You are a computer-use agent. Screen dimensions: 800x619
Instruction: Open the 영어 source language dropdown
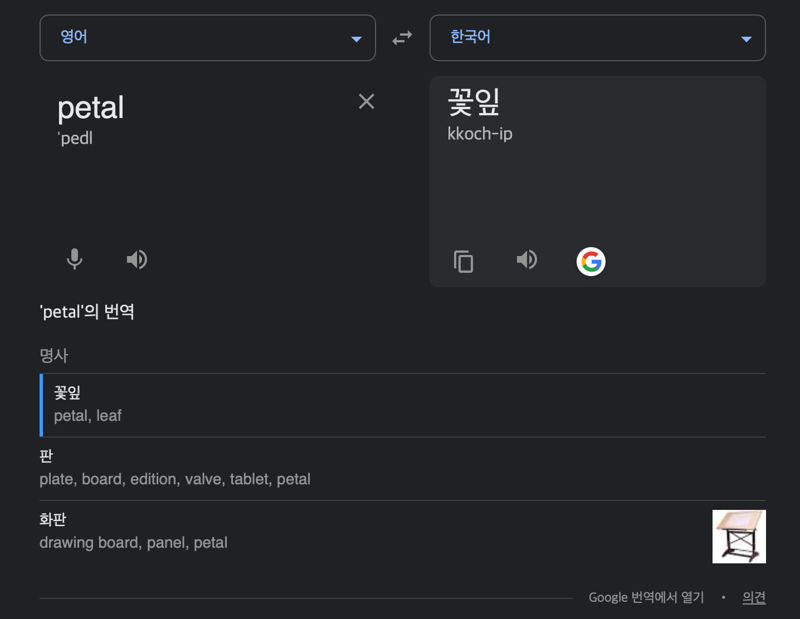[208, 38]
